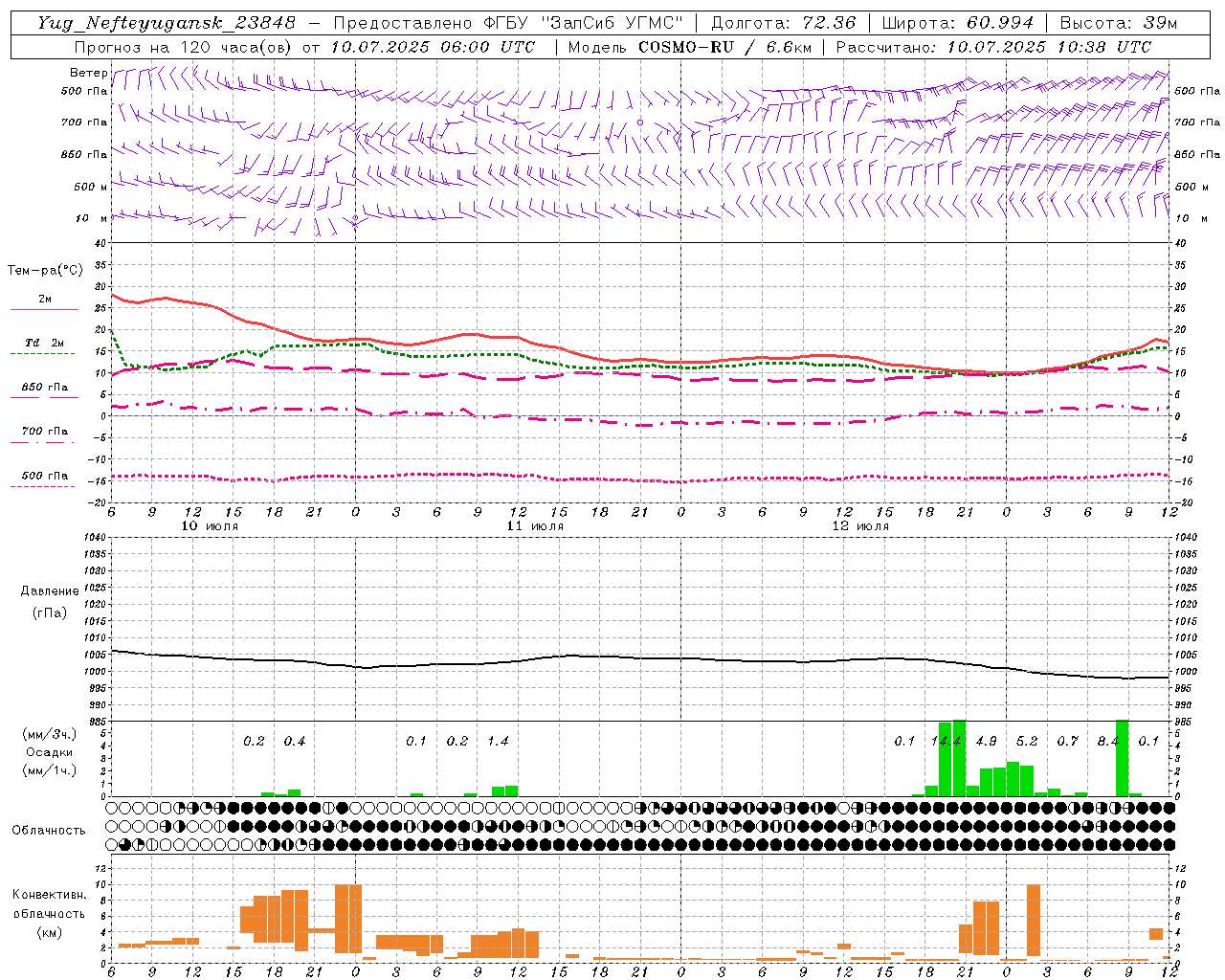This screenshot has height=980, width=1225.
Task: Click the '700 гПа' temperature legend label
Action: (x=44, y=432)
